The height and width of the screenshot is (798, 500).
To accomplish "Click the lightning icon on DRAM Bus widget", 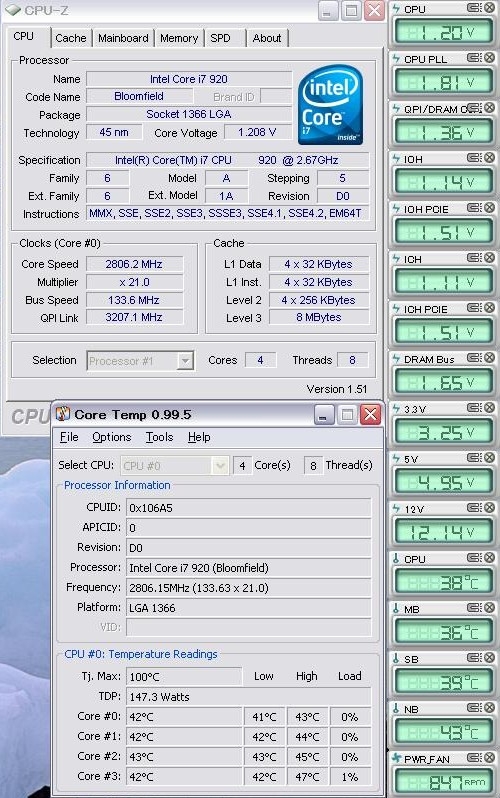I will click(397, 359).
